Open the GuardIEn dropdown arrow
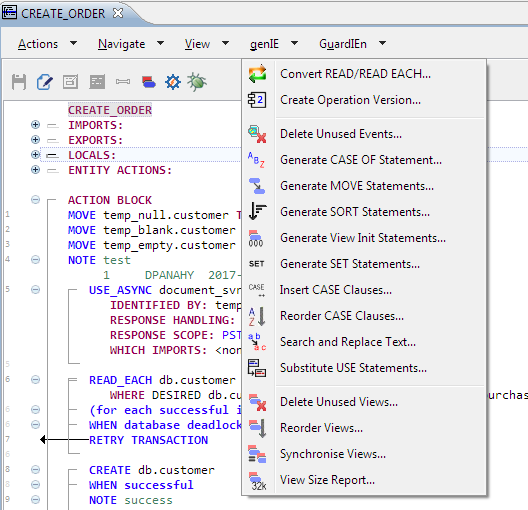 [382, 43]
